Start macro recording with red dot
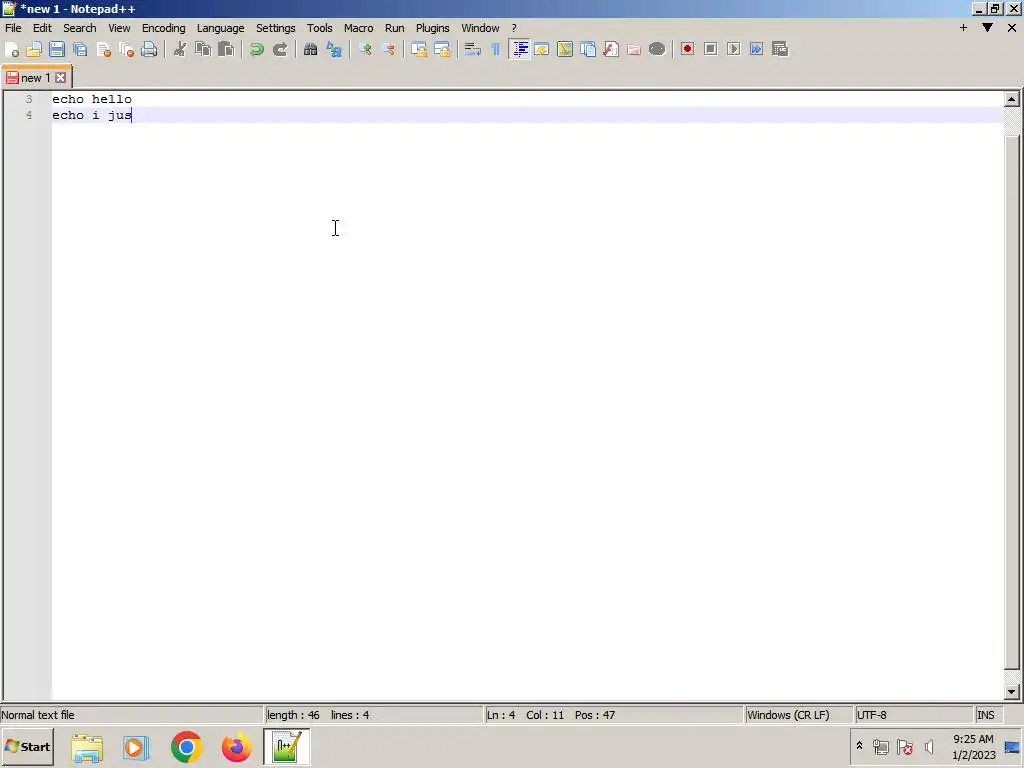The image size is (1024, 768). tap(687, 50)
